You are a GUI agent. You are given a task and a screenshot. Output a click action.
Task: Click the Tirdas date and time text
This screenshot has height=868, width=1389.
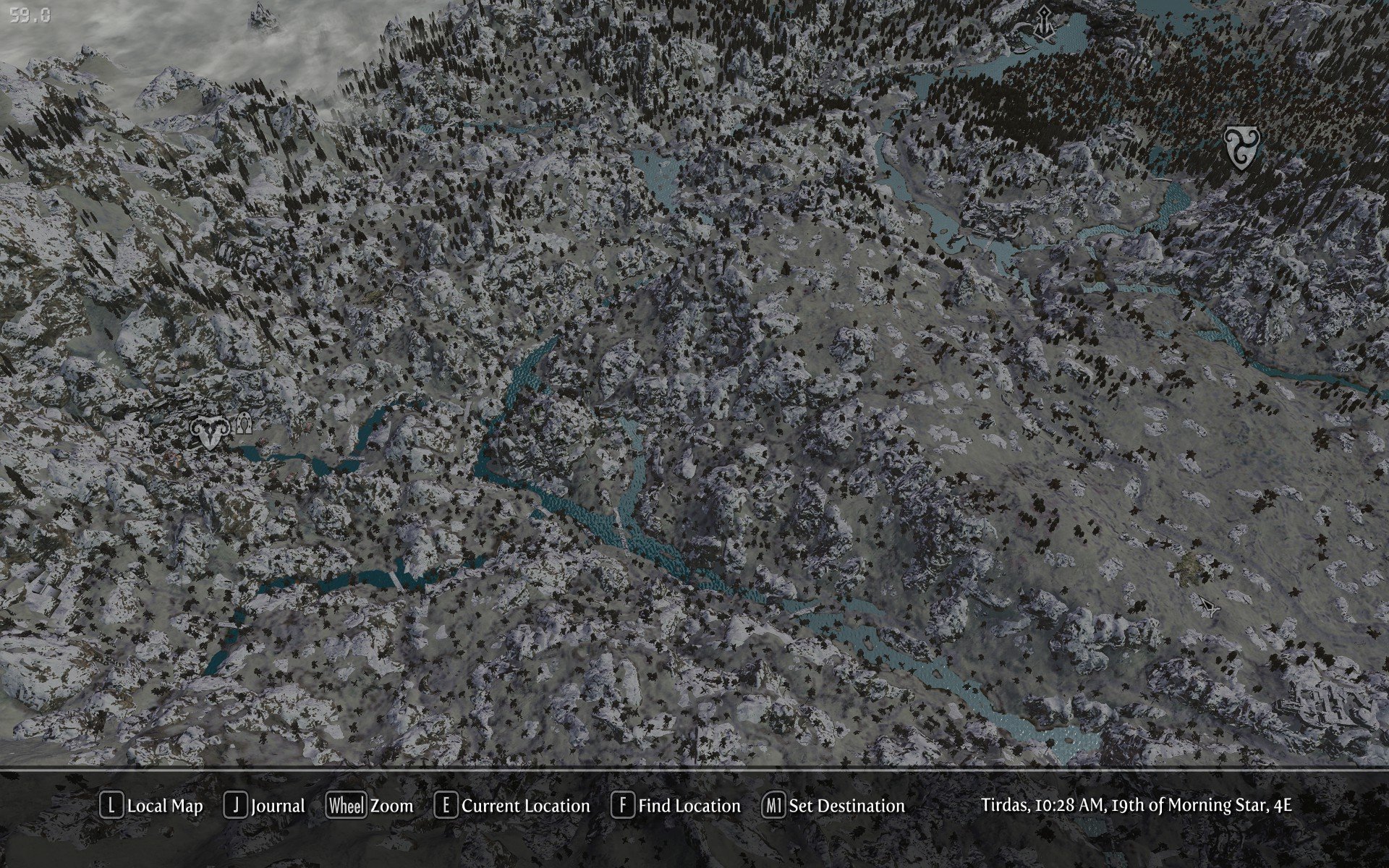[x=1136, y=805]
